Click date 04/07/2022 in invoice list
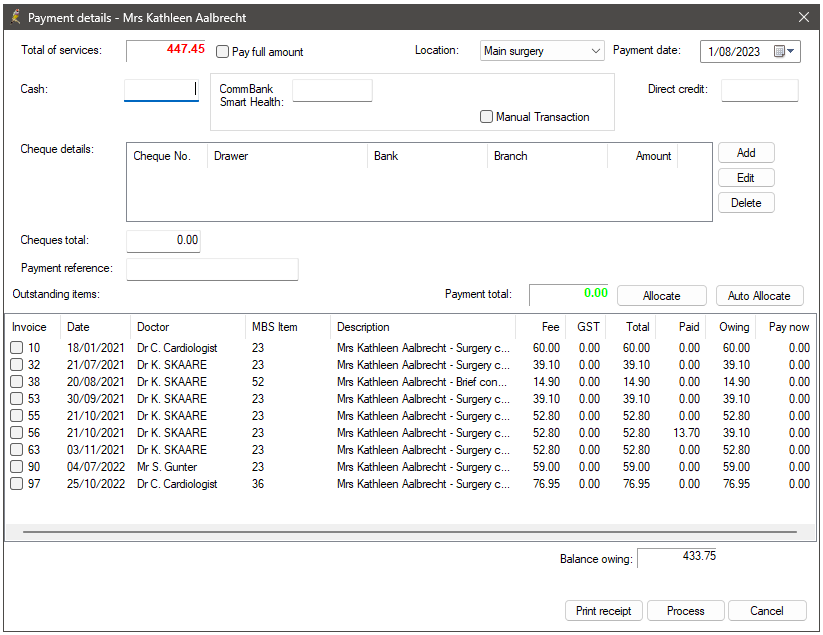 tap(96, 467)
